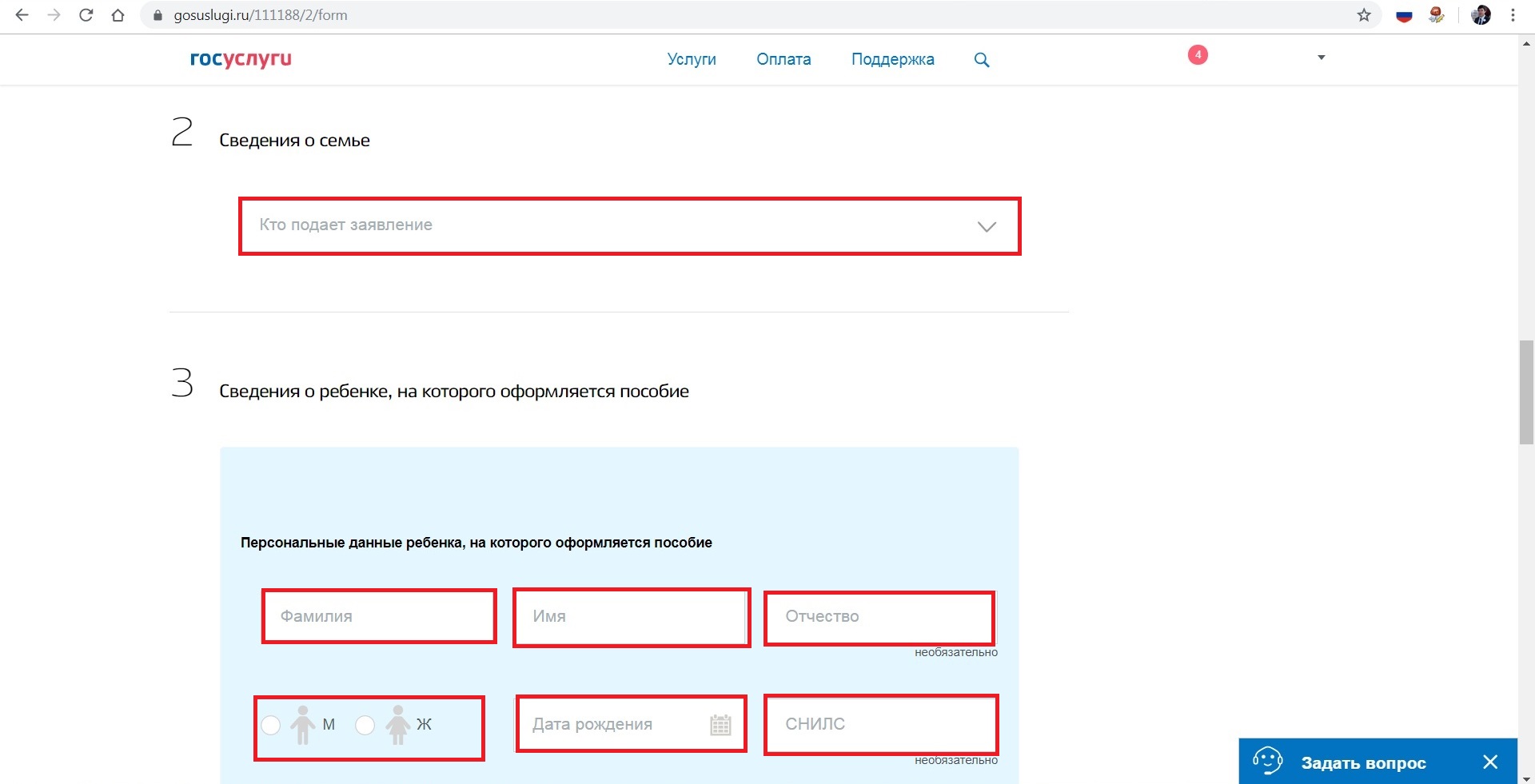The height and width of the screenshot is (784, 1535).
Task: Open the Оплата menu item
Action: pos(783,59)
